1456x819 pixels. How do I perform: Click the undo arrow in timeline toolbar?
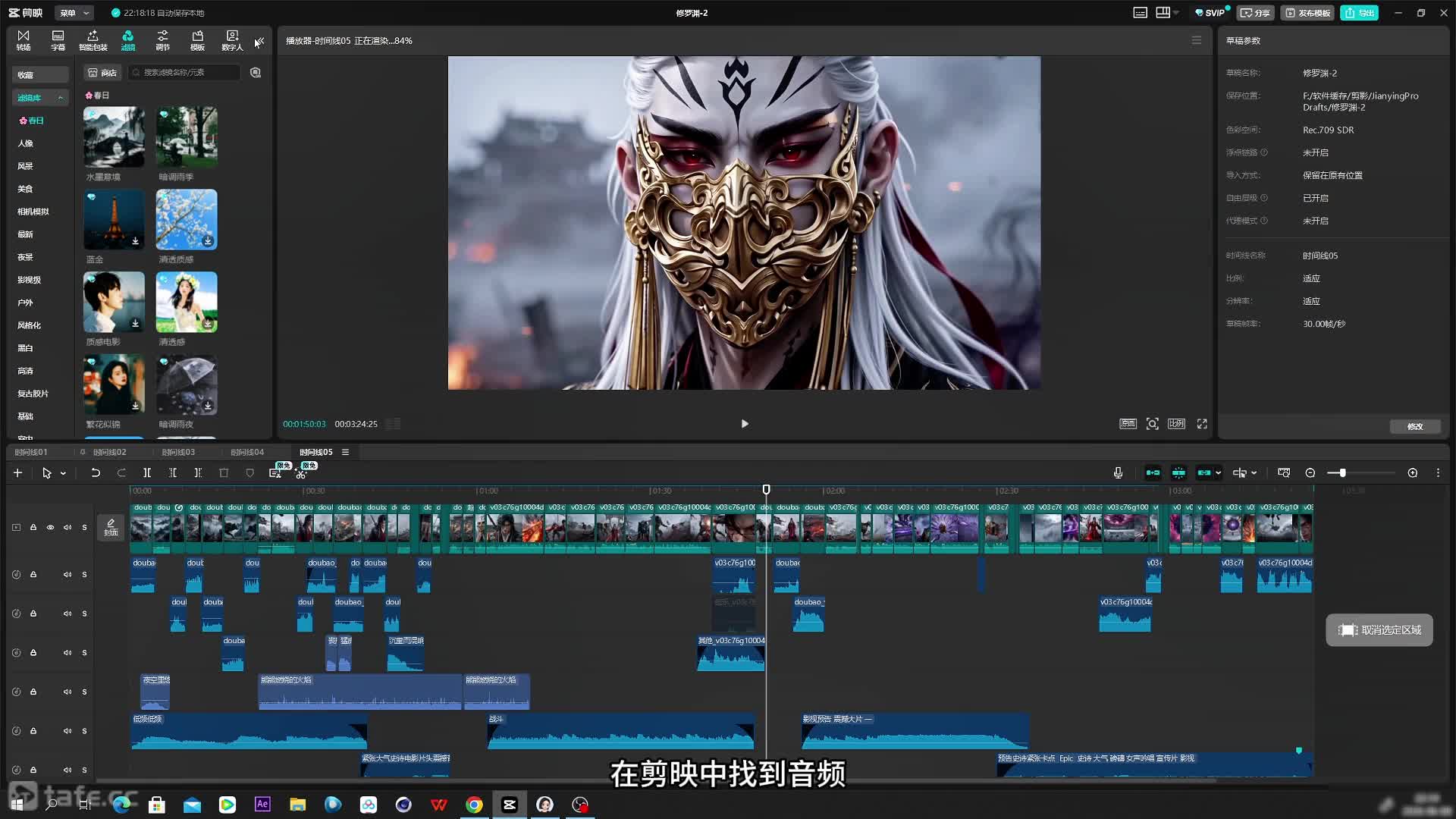(96, 473)
